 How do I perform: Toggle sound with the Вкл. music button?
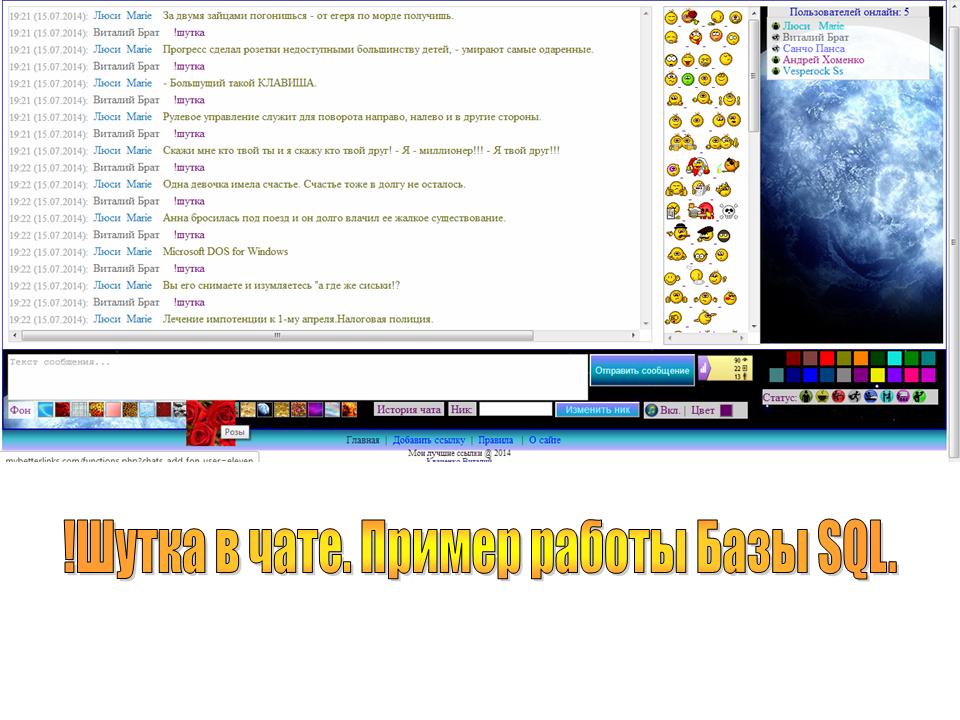pyautogui.click(x=663, y=410)
